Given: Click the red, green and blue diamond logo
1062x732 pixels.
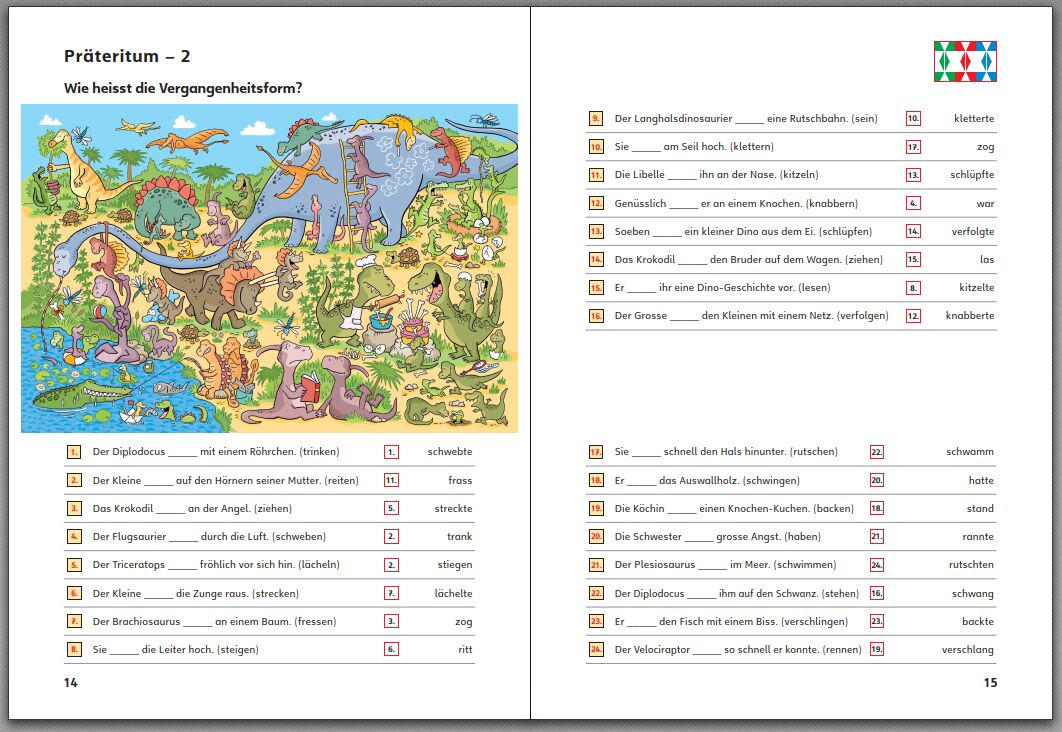Looking at the screenshot, I should (x=965, y=62).
